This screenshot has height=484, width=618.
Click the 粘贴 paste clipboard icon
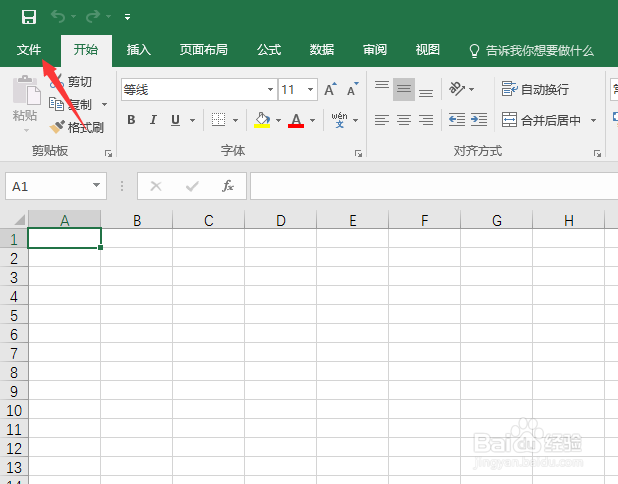[x=26, y=91]
